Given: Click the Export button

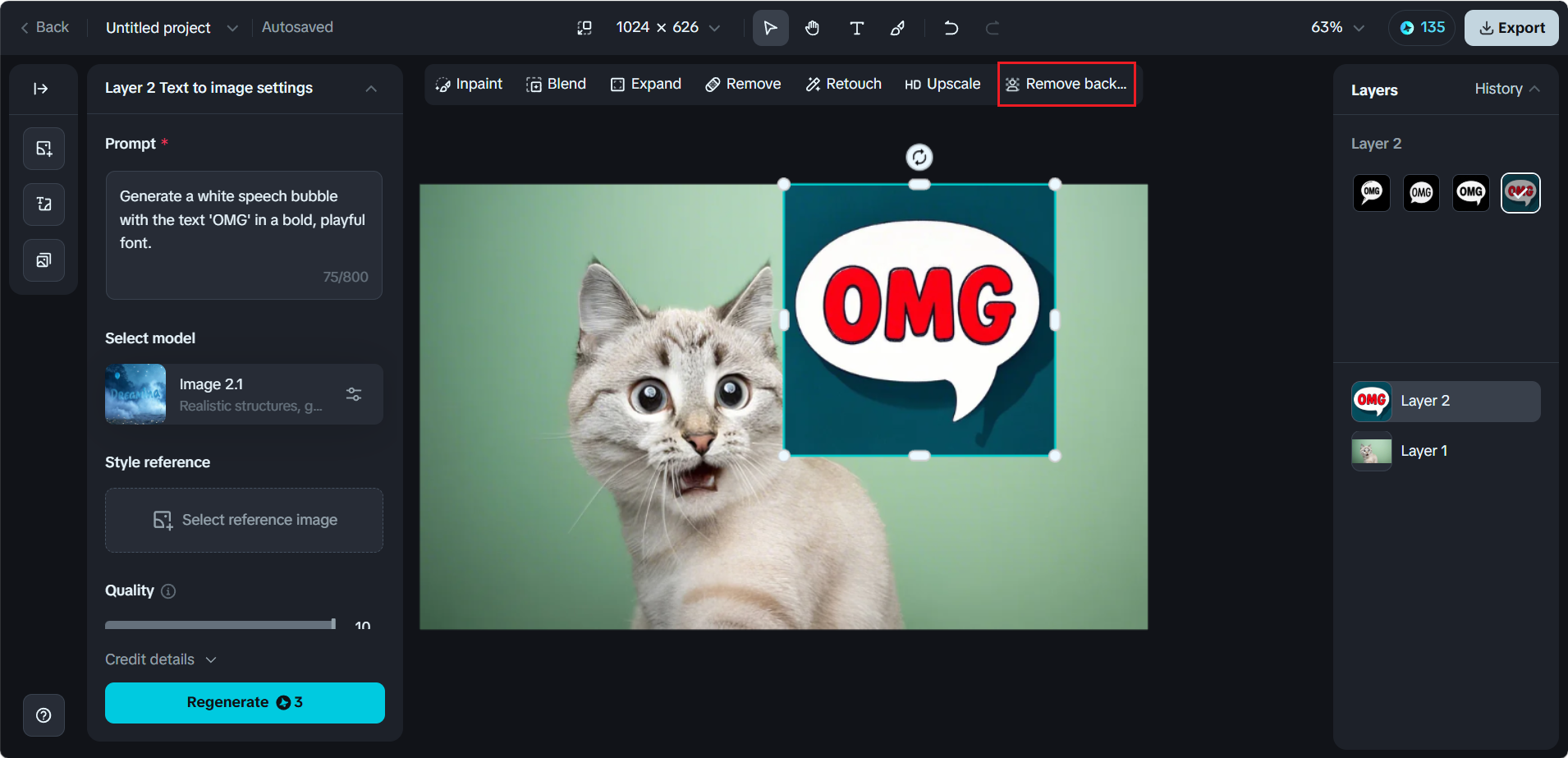Looking at the screenshot, I should click(x=1511, y=28).
